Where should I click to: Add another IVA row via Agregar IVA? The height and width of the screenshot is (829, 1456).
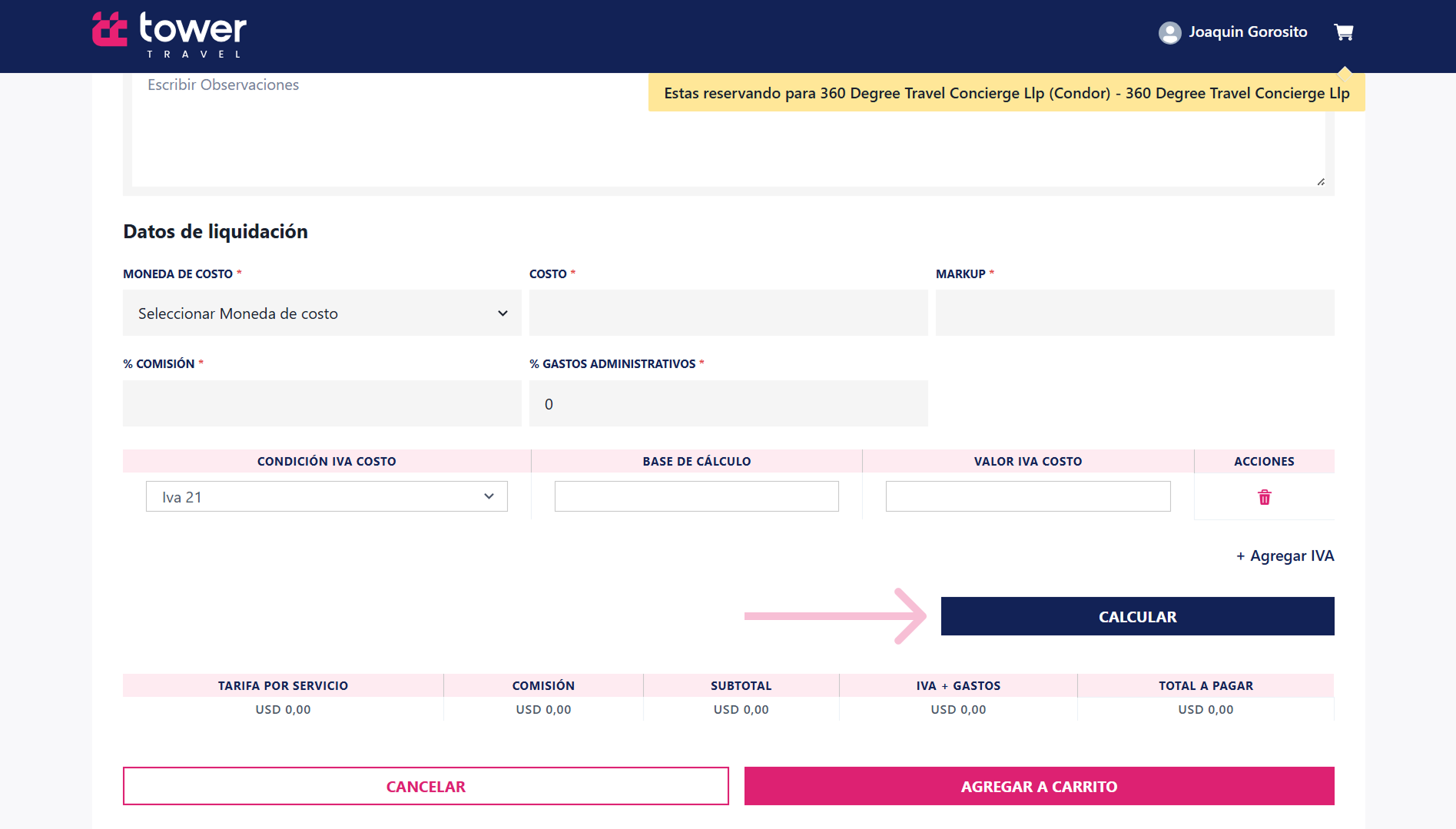(1285, 555)
